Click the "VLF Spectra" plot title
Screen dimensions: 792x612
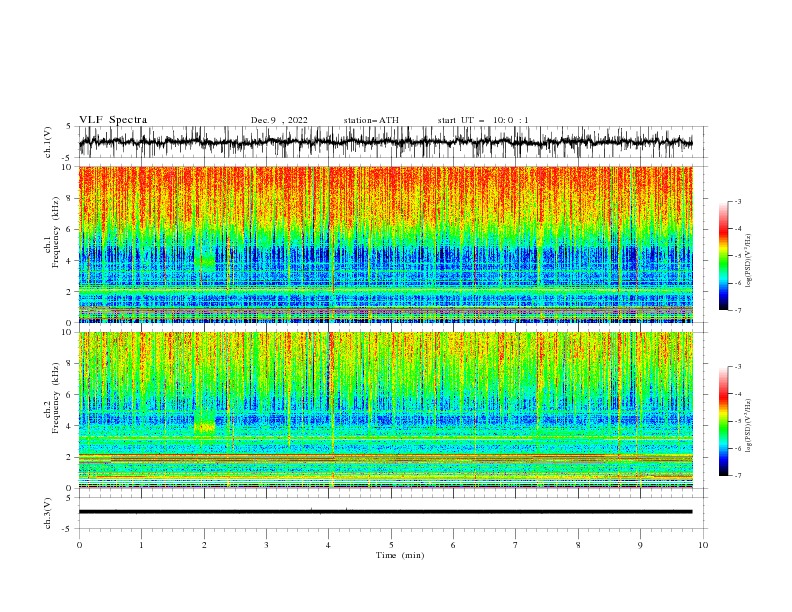(x=113, y=120)
